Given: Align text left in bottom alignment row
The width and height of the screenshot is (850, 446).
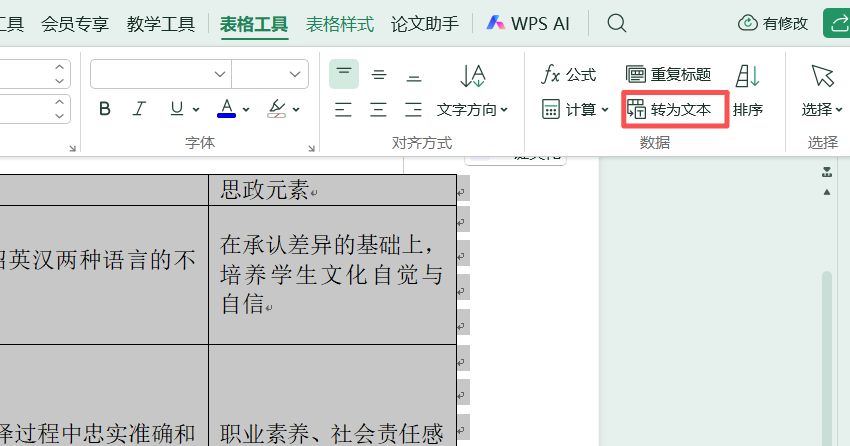Looking at the screenshot, I should pyautogui.click(x=343, y=109).
